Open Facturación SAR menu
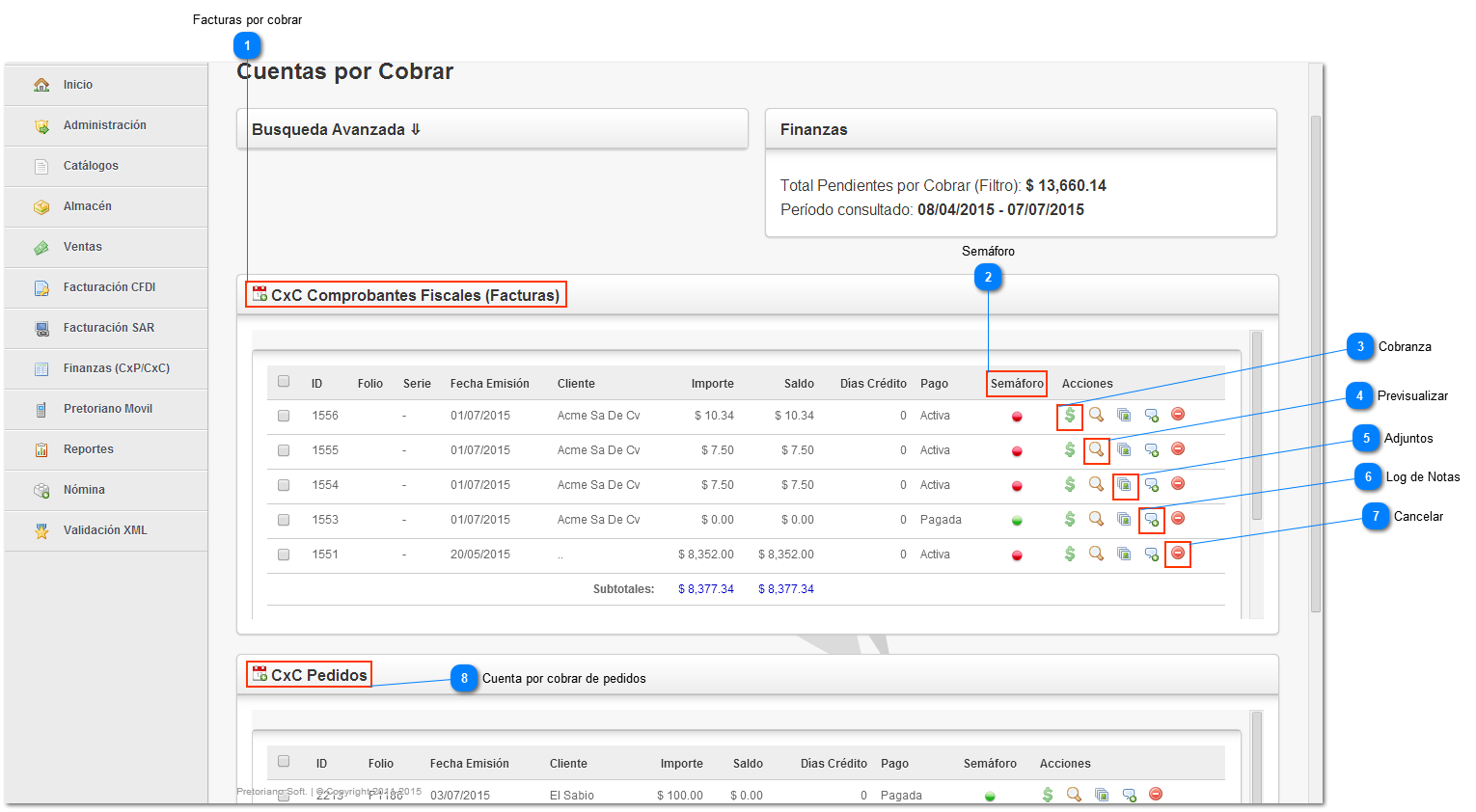Image resolution: width=1476 pixels, height=812 pixels. pyautogui.click(x=106, y=328)
